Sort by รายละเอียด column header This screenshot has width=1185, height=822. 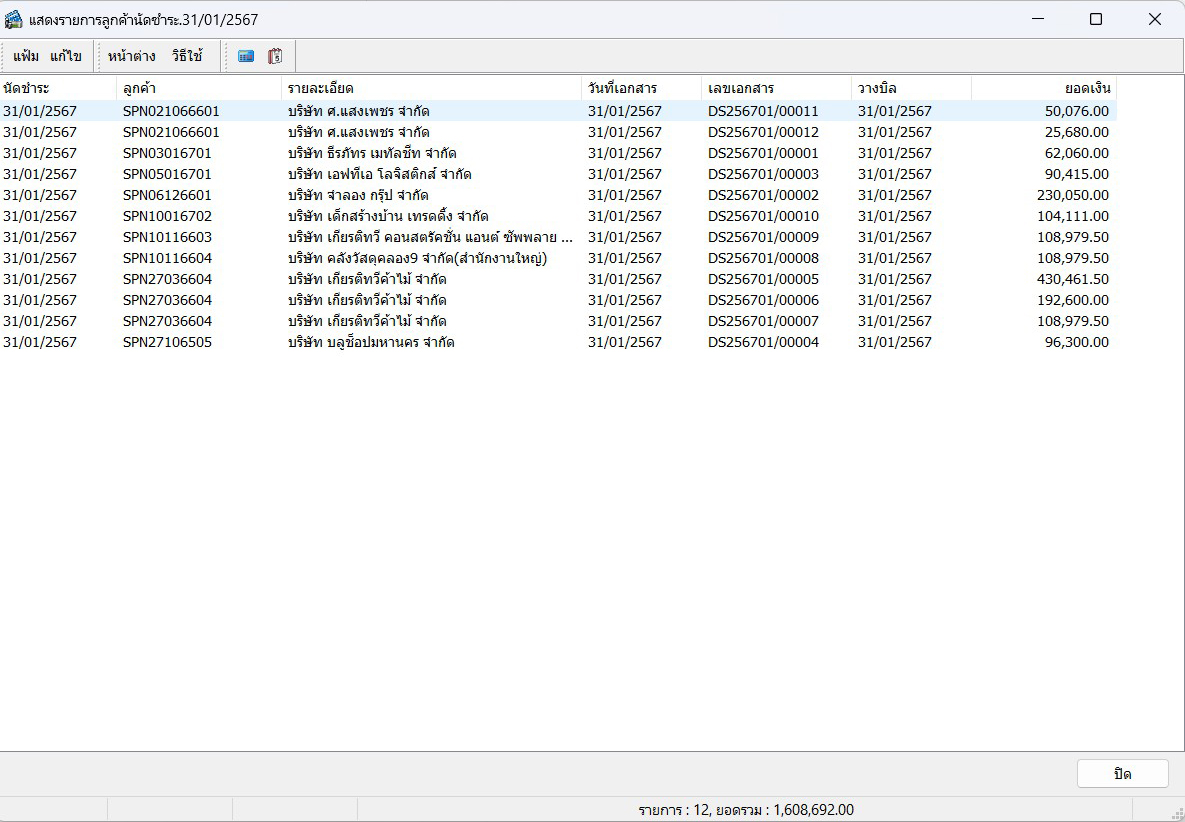click(431, 88)
